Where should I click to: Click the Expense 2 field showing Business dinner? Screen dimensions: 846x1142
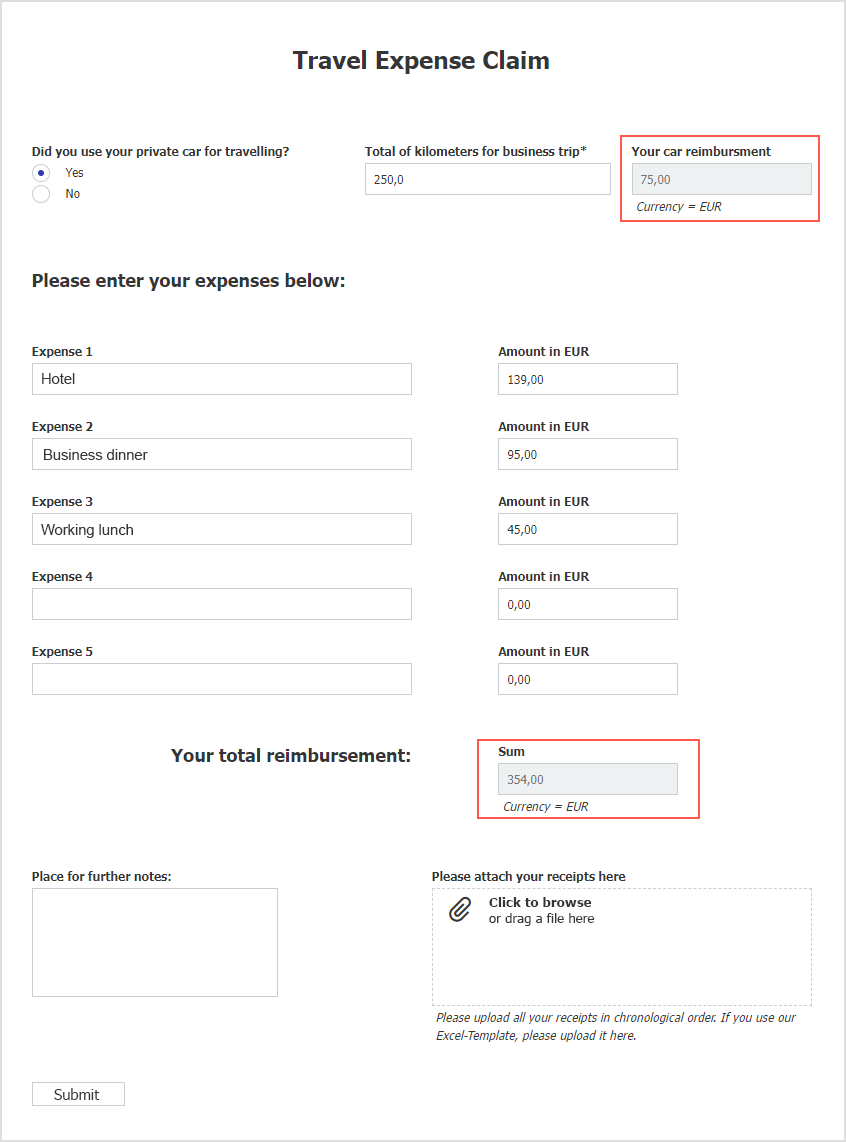point(221,454)
